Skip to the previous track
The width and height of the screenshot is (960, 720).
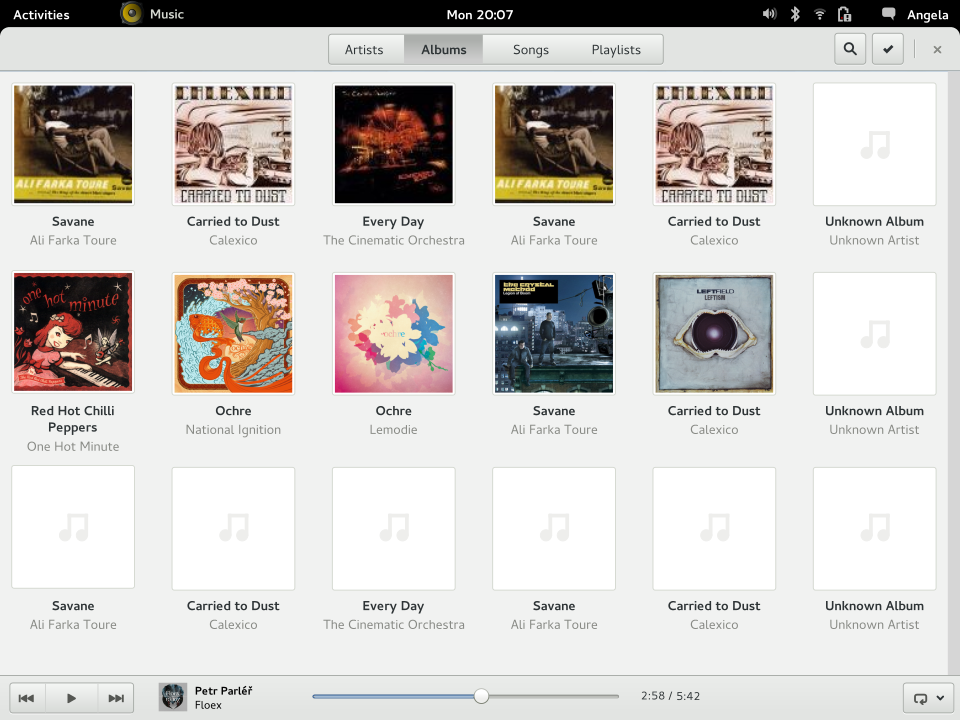tap(26, 698)
